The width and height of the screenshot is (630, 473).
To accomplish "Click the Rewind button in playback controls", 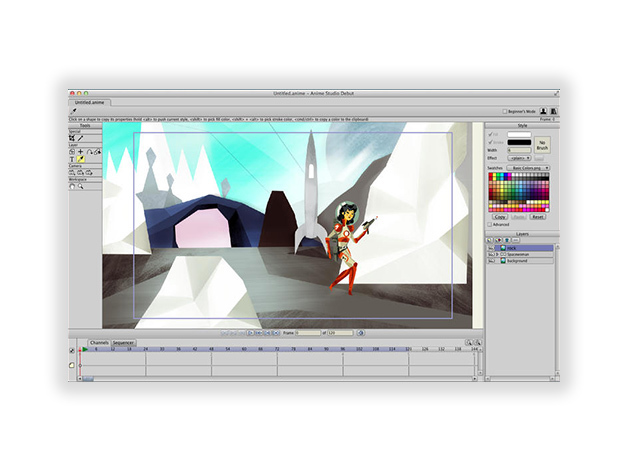I will tap(224, 333).
